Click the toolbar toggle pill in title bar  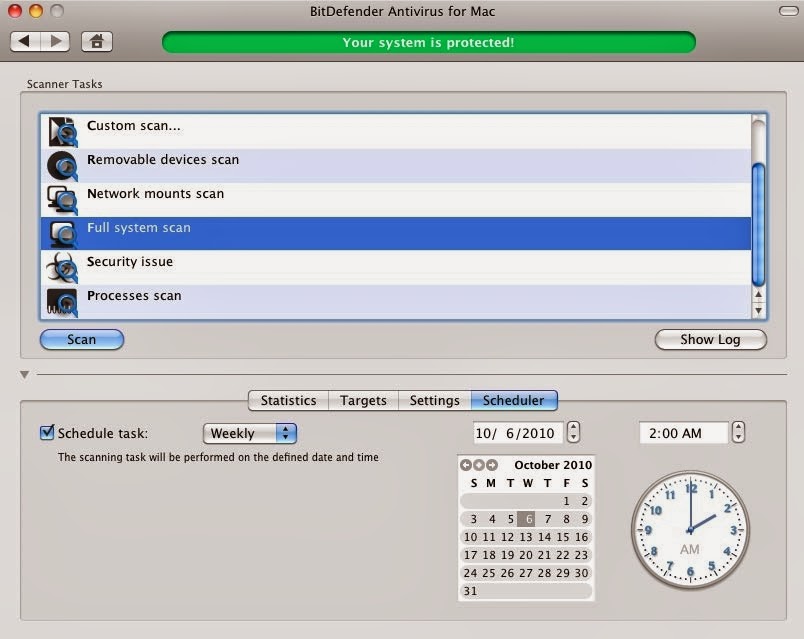pos(788,11)
